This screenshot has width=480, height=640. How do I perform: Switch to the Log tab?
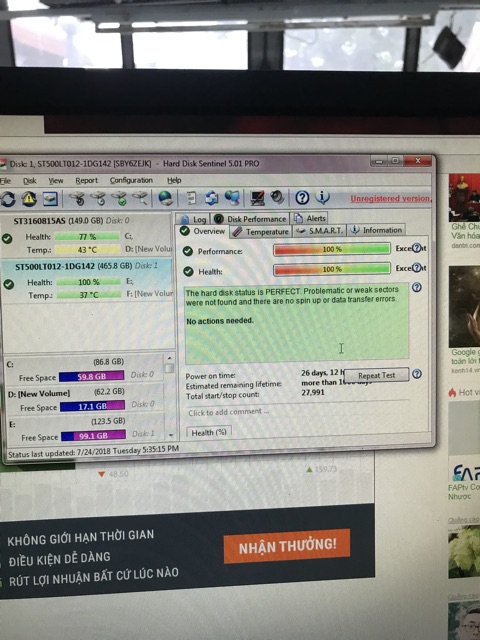[x=193, y=219]
